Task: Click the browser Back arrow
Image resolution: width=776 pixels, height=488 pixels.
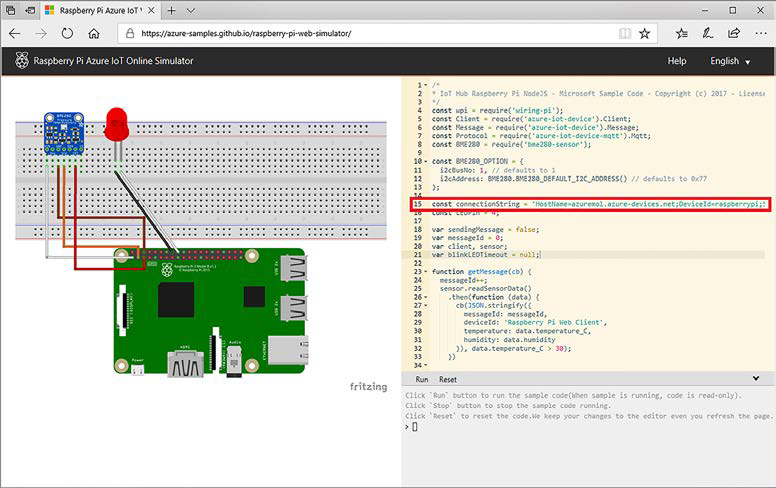Action: (x=15, y=33)
